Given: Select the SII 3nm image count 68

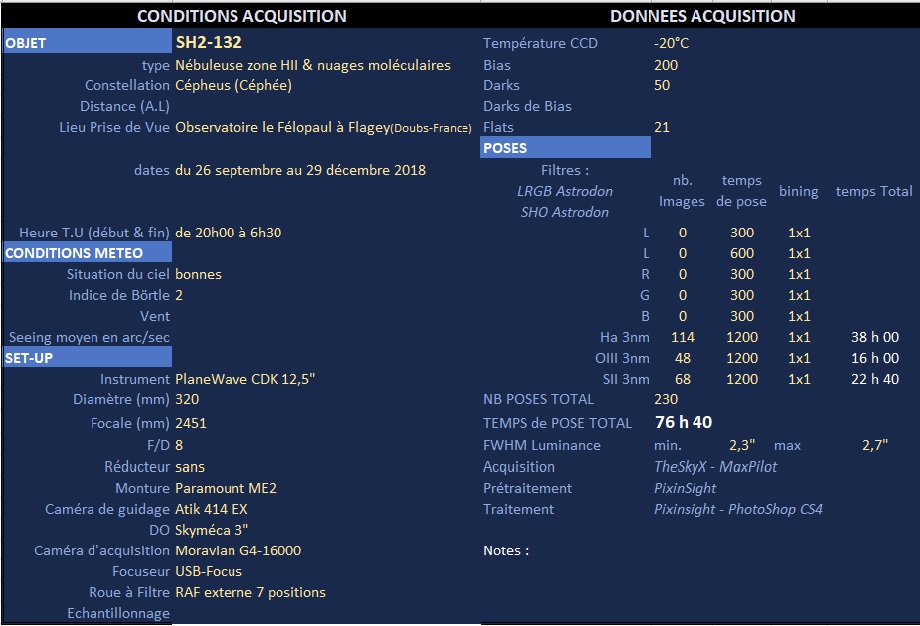Looking at the screenshot, I should pos(682,379).
